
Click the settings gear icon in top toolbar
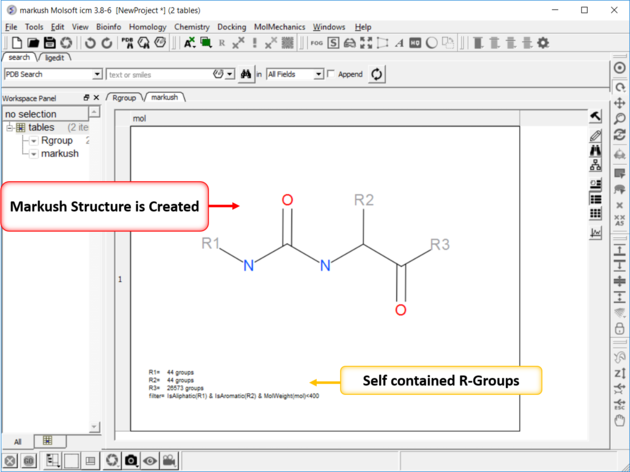(543, 43)
